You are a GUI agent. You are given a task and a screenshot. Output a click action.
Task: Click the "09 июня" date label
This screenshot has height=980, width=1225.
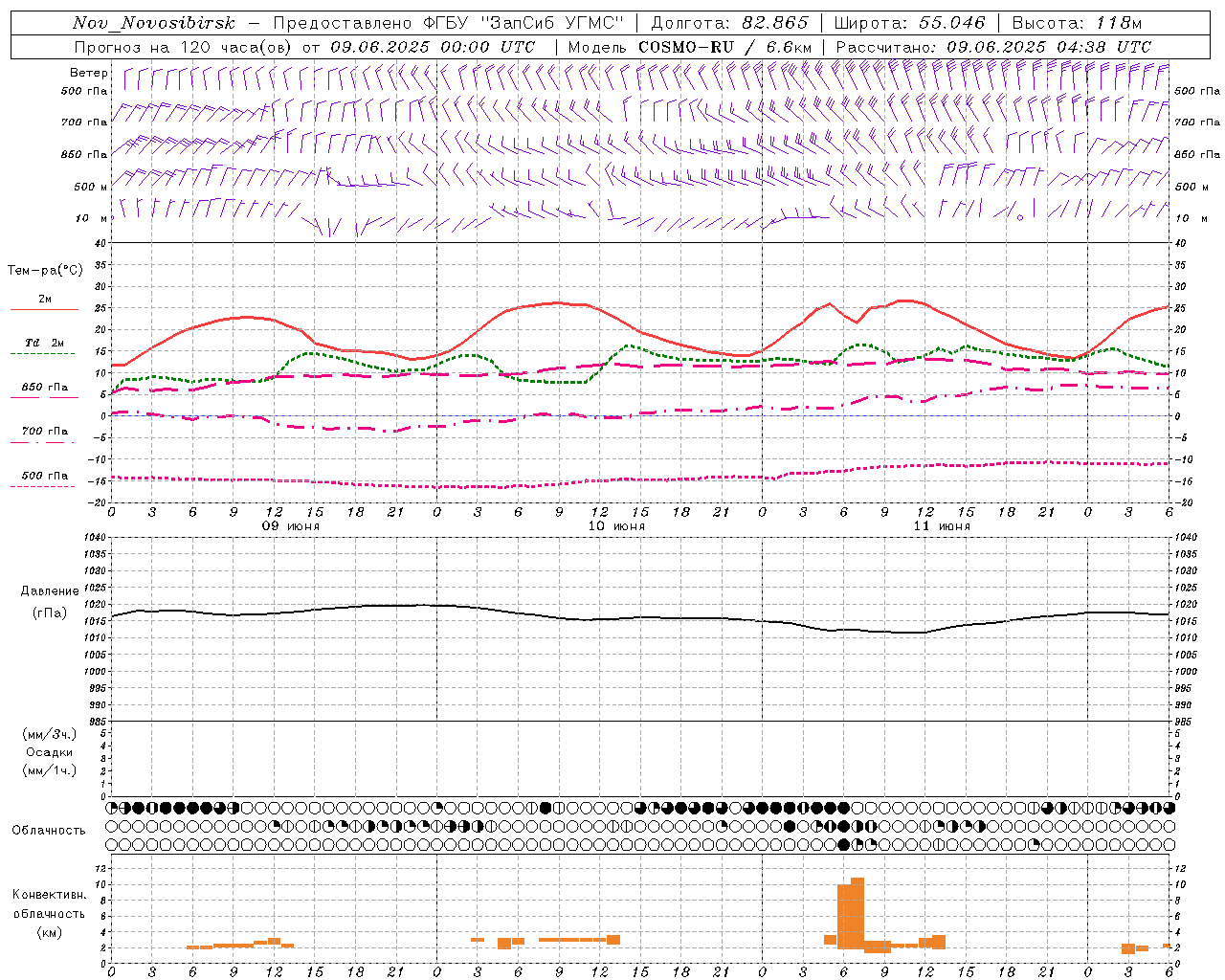coord(291,526)
